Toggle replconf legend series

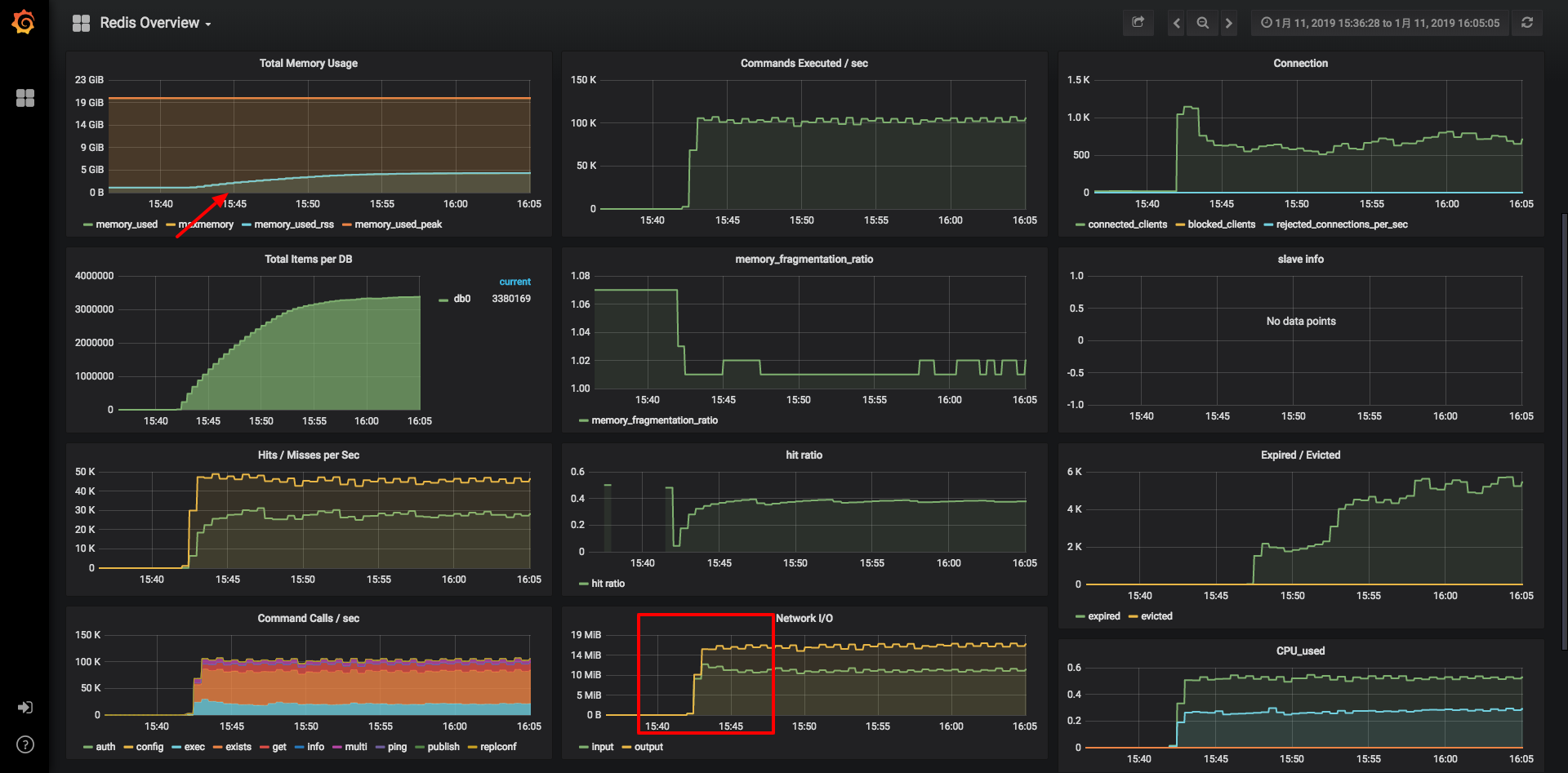(498, 747)
